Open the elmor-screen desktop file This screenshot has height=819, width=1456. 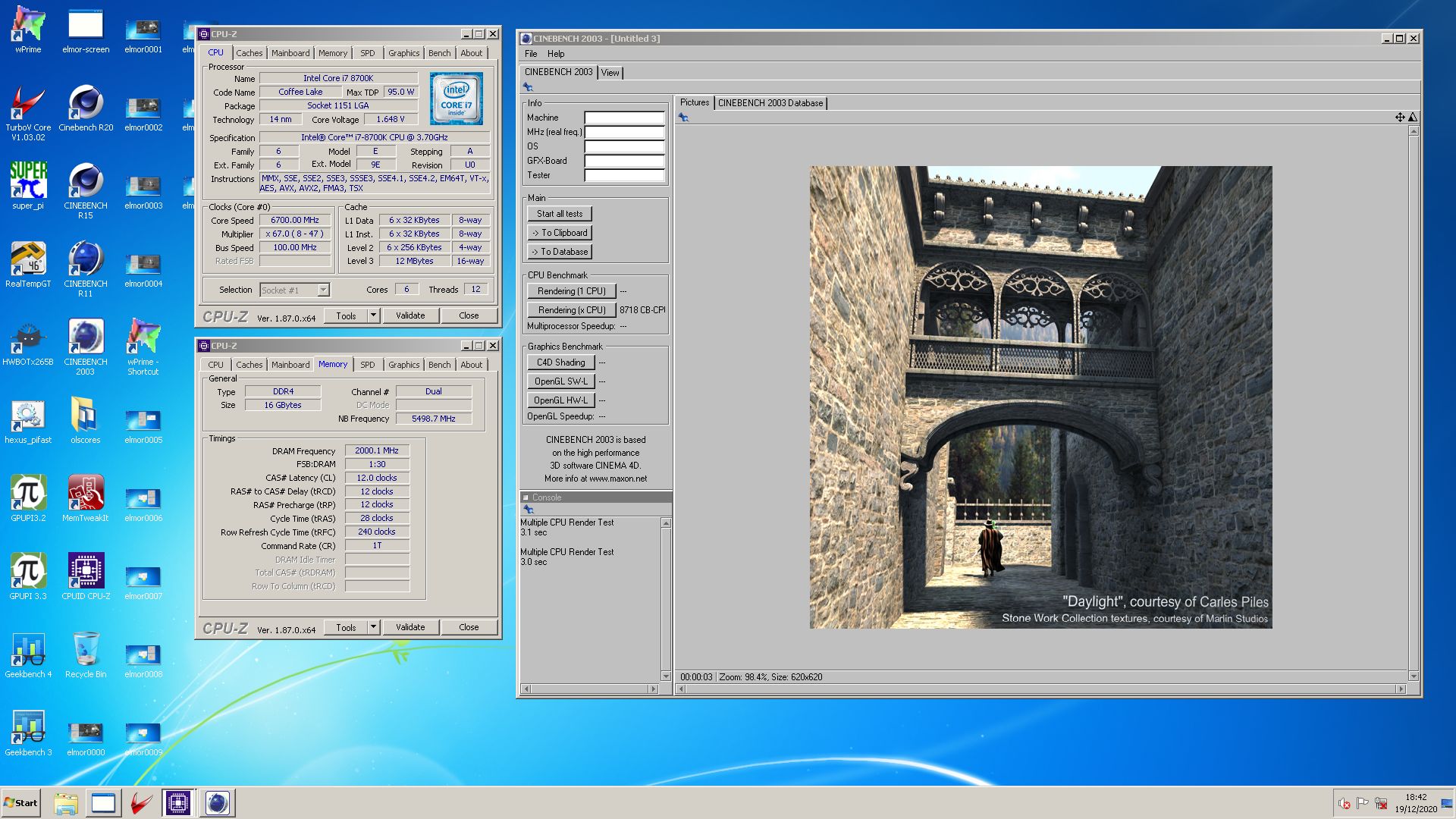click(x=86, y=30)
